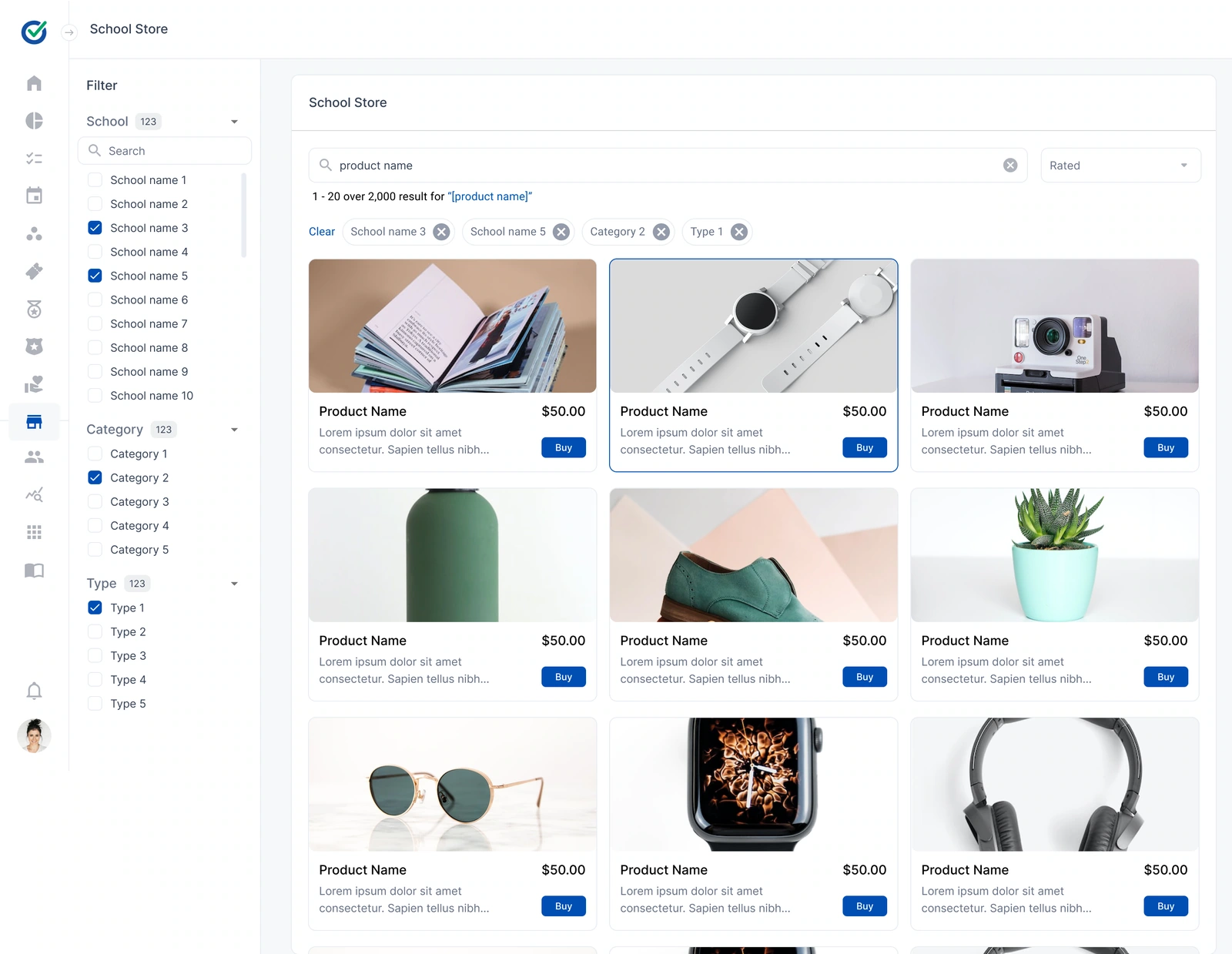The width and height of the screenshot is (1232, 954).
Task: Click the product name search field
Action: pos(668,166)
